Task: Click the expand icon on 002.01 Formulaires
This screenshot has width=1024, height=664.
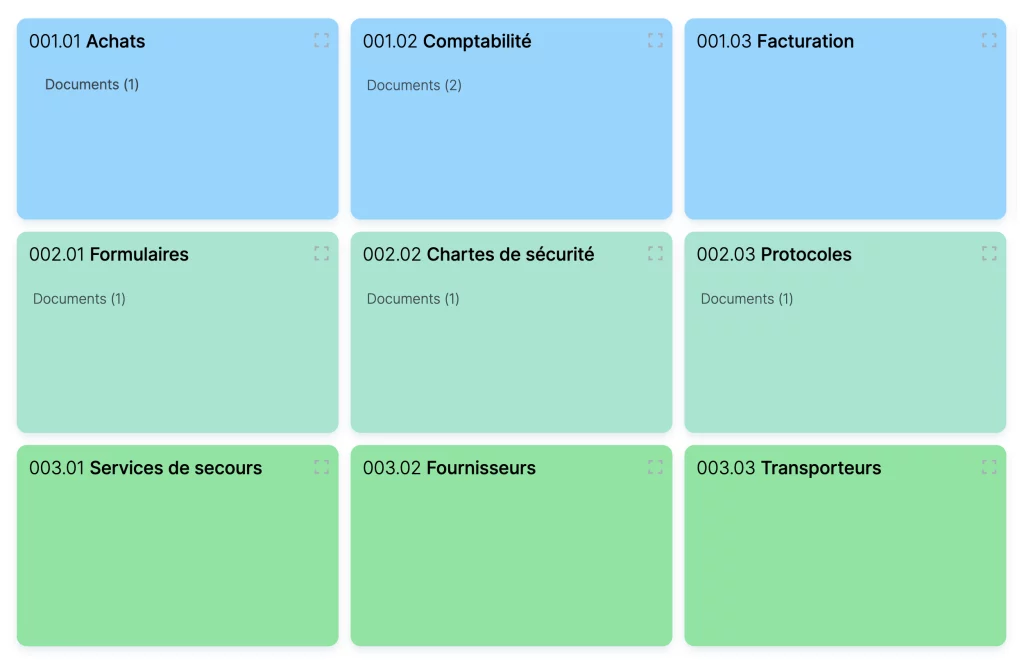Action: click(322, 253)
